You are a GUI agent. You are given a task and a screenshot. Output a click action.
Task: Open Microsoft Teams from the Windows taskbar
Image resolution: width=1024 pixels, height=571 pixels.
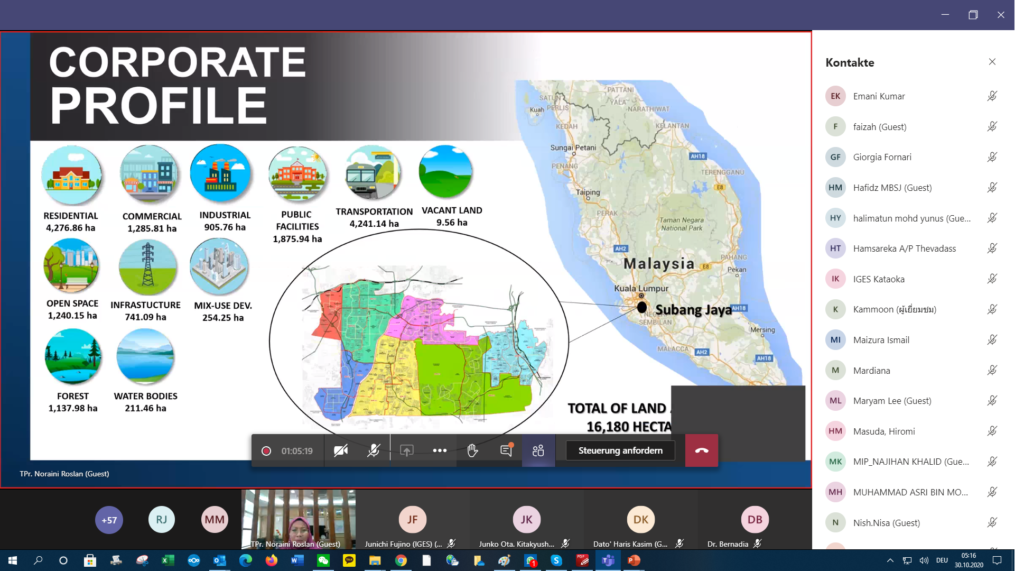607,561
